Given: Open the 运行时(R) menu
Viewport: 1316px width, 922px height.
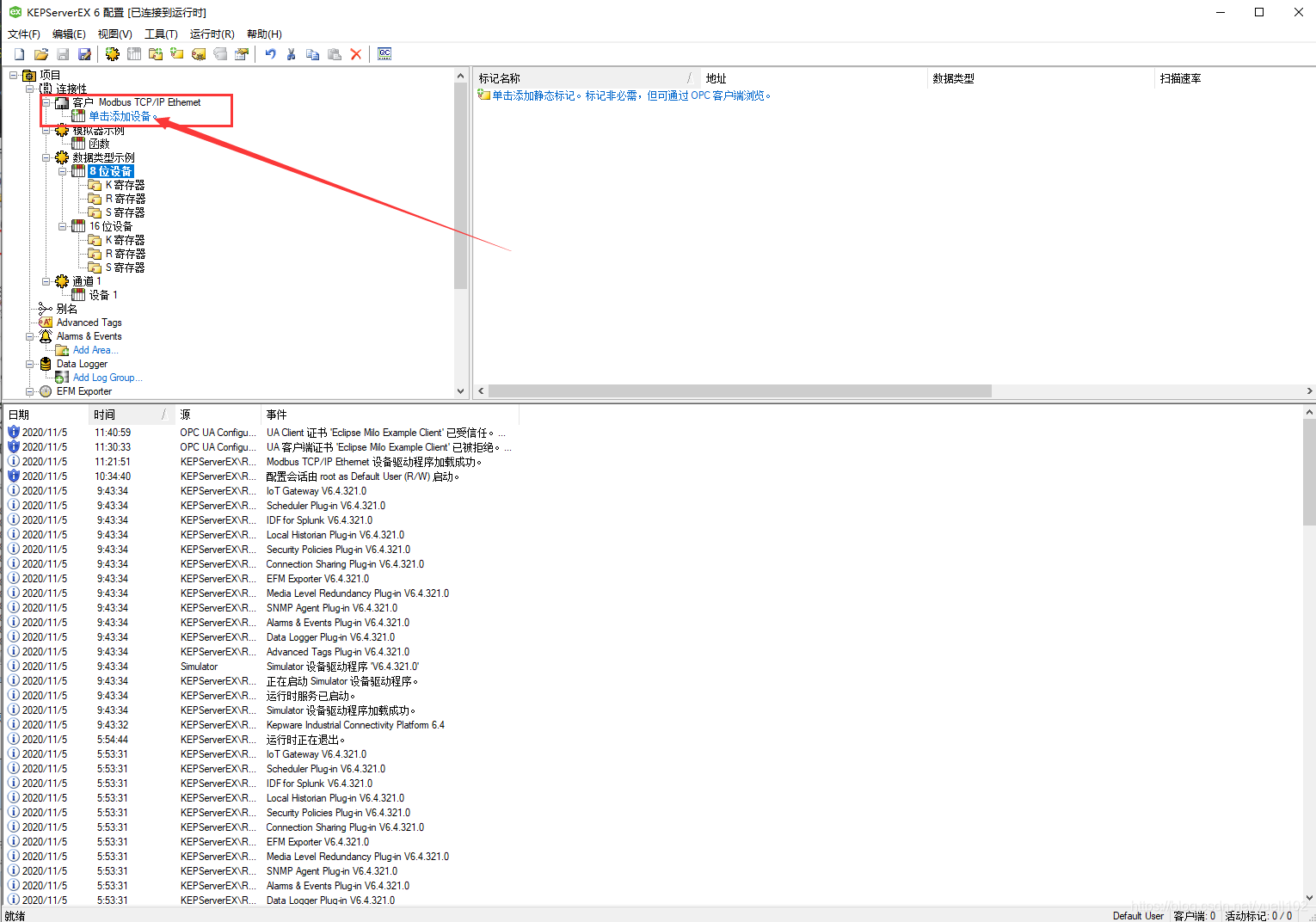Looking at the screenshot, I should pyautogui.click(x=212, y=34).
